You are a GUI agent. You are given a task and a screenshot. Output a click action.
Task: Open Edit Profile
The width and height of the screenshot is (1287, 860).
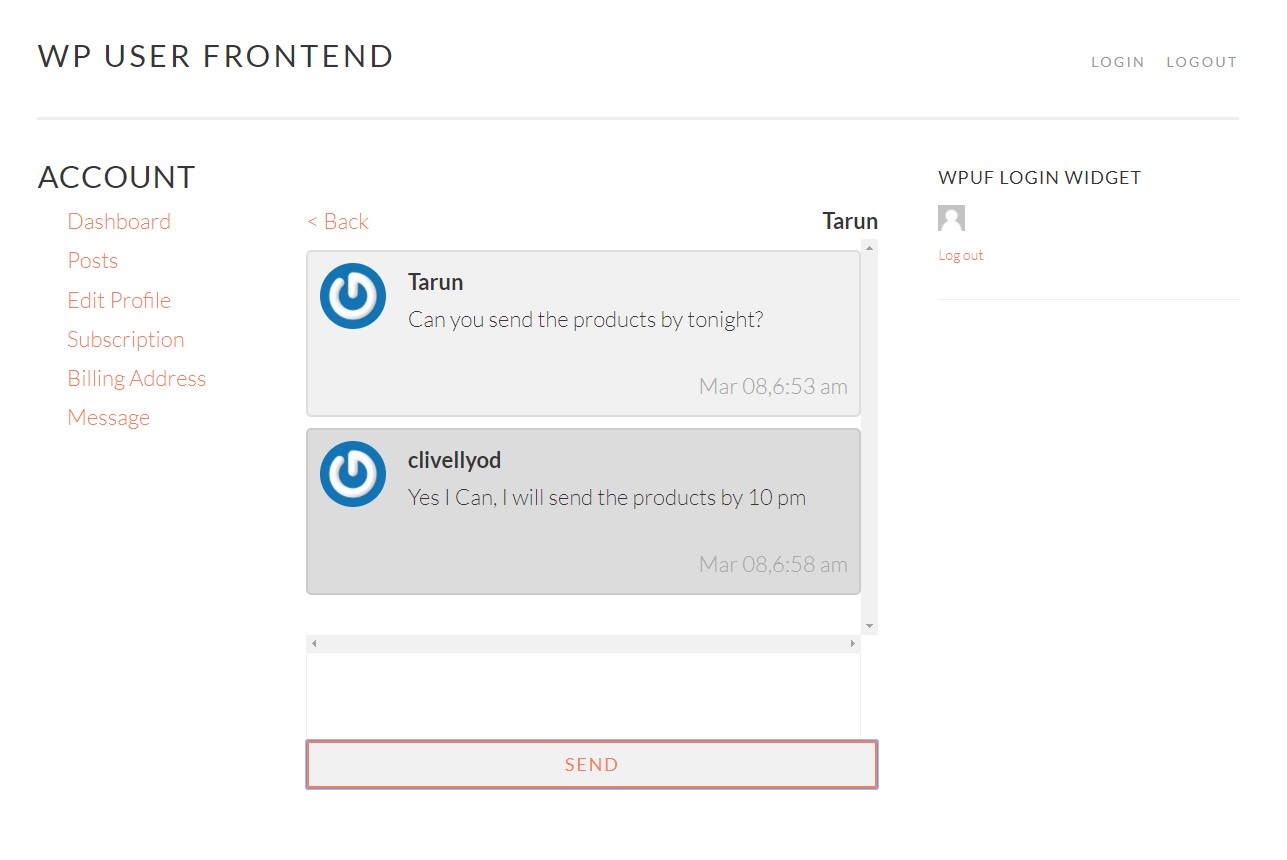pos(119,300)
